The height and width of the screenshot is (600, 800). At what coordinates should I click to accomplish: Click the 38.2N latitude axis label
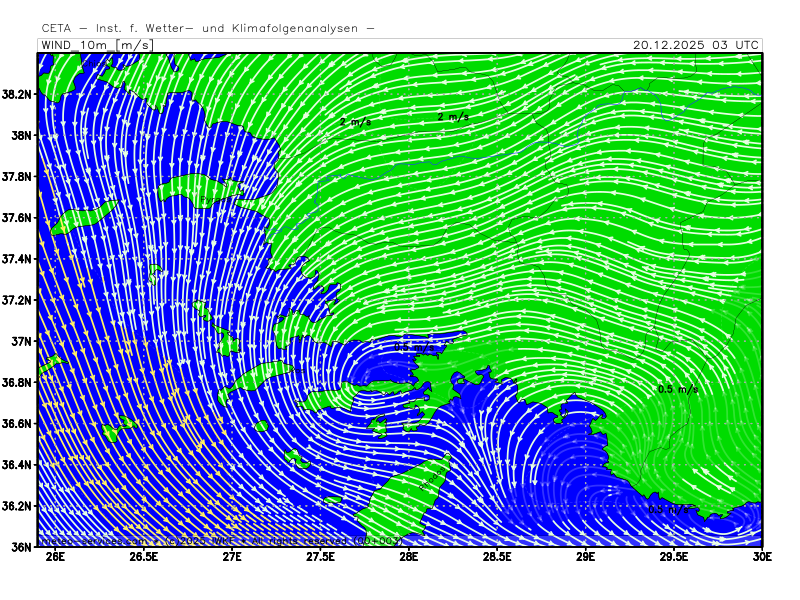coord(18,94)
